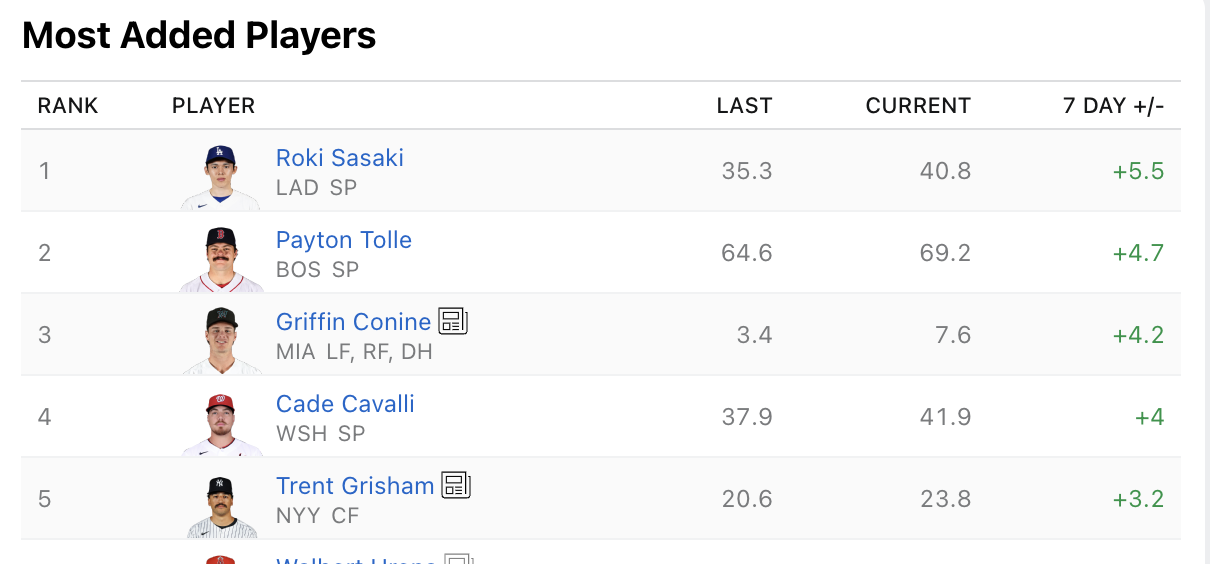This screenshot has height=564, width=1210.
Task: Open the news note icon beside Trent Grisham
Action: click(456, 485)
